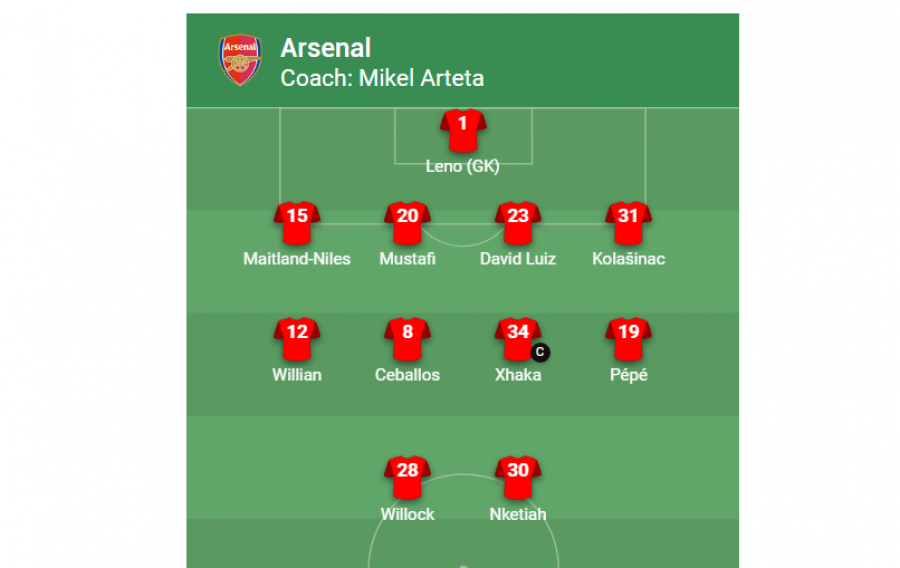Select the number 1 goalkeeper shirt
The height and width of the screenshot is (568, 900).
pyautogui.click(x=463, y=131)
